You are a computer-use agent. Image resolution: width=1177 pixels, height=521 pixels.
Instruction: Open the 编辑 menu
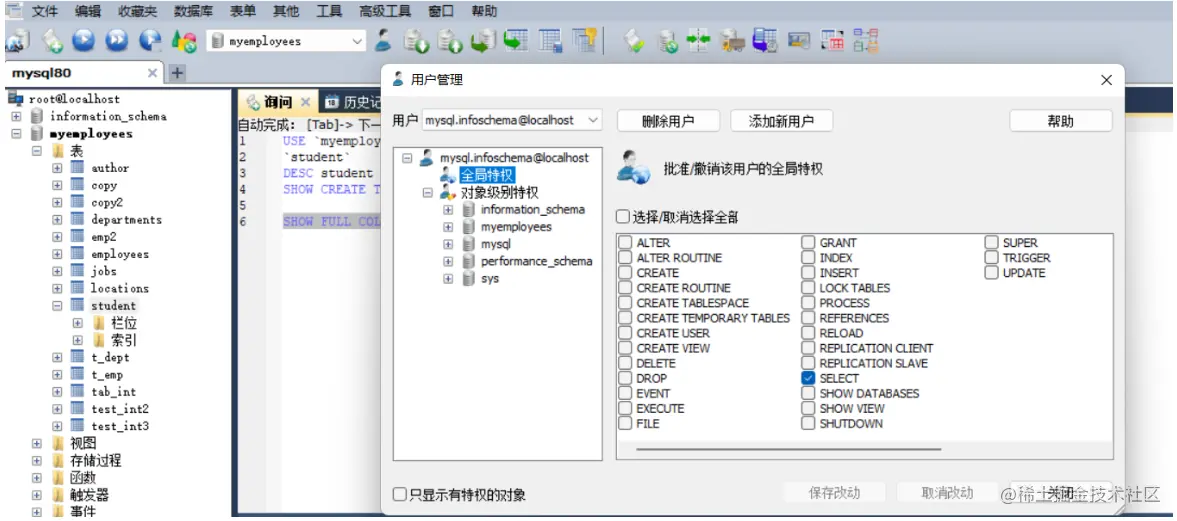pos(88,11)
